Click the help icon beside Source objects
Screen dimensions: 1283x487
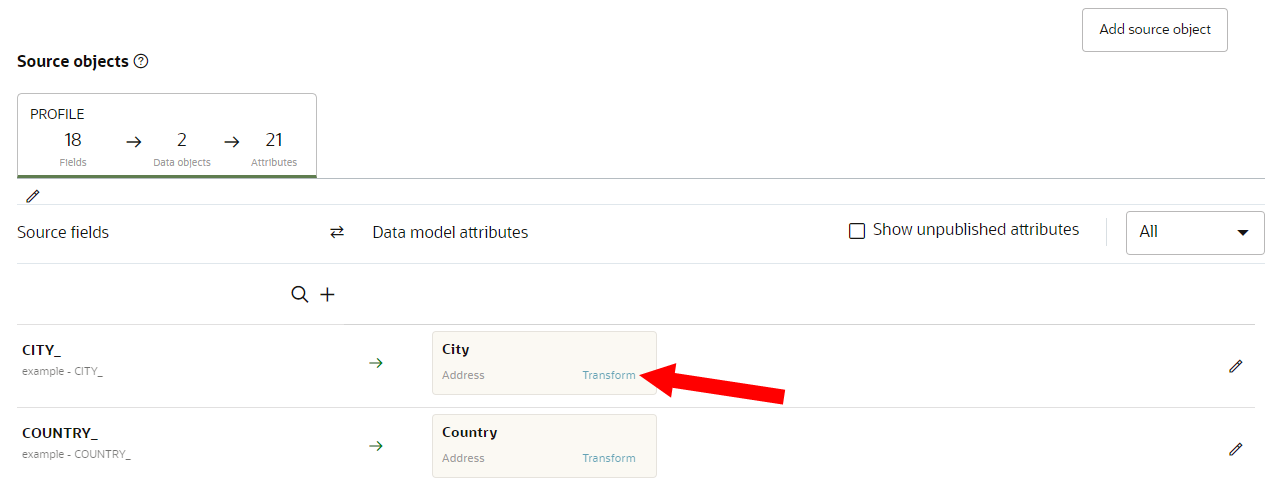pyautogui.click(x=141, y=62)
